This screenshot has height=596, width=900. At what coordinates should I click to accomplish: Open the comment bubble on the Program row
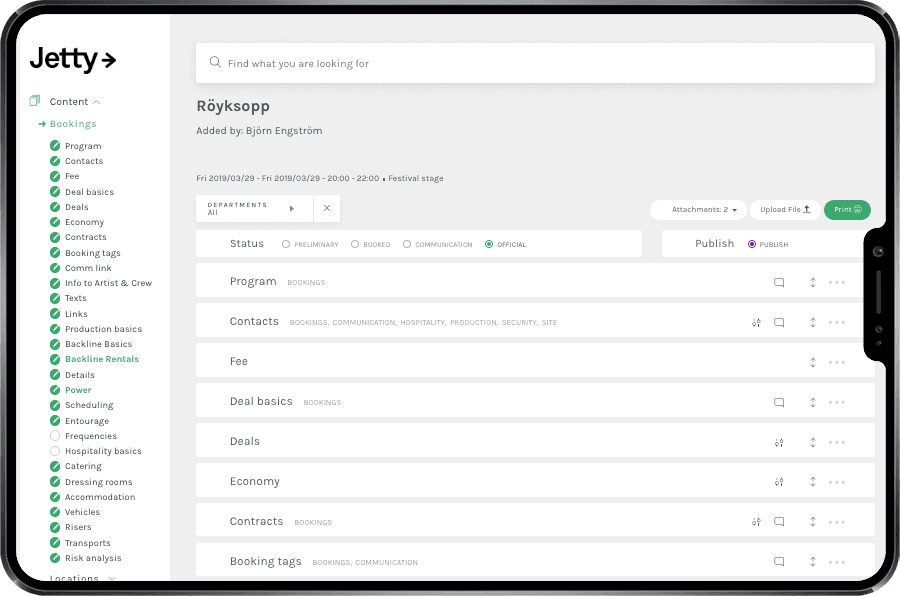tap(780, 283)
